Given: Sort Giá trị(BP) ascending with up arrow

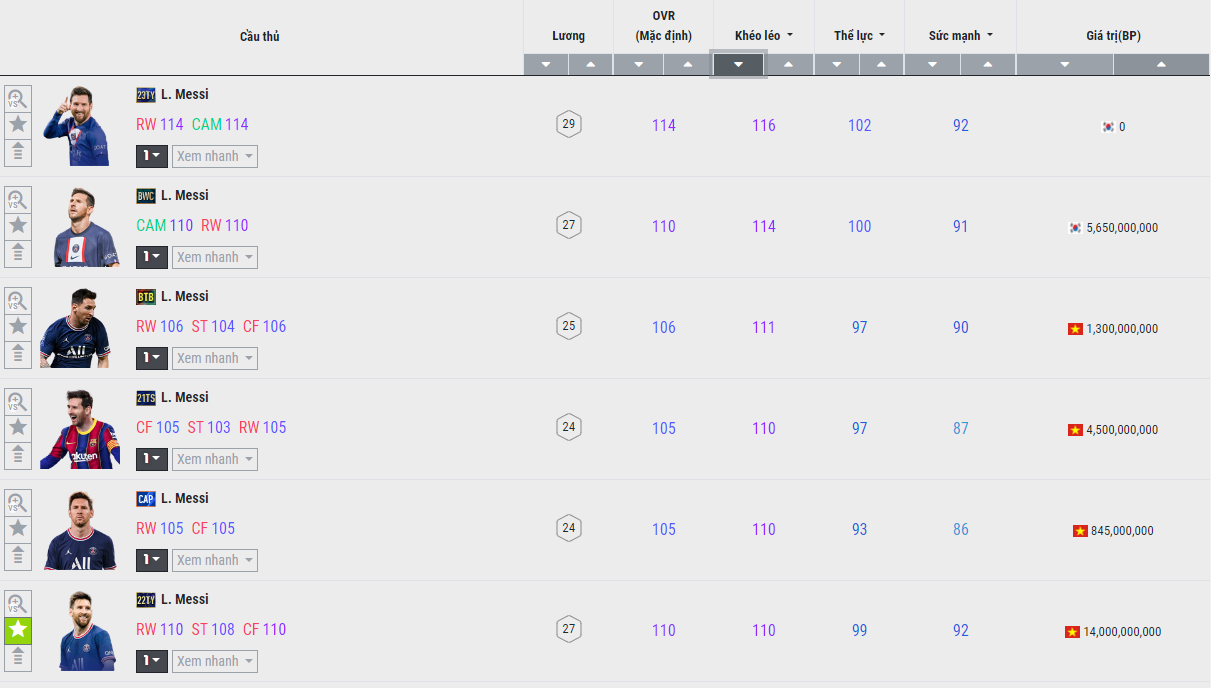Looking at the screenshot, I should (x=1161, y=65).
